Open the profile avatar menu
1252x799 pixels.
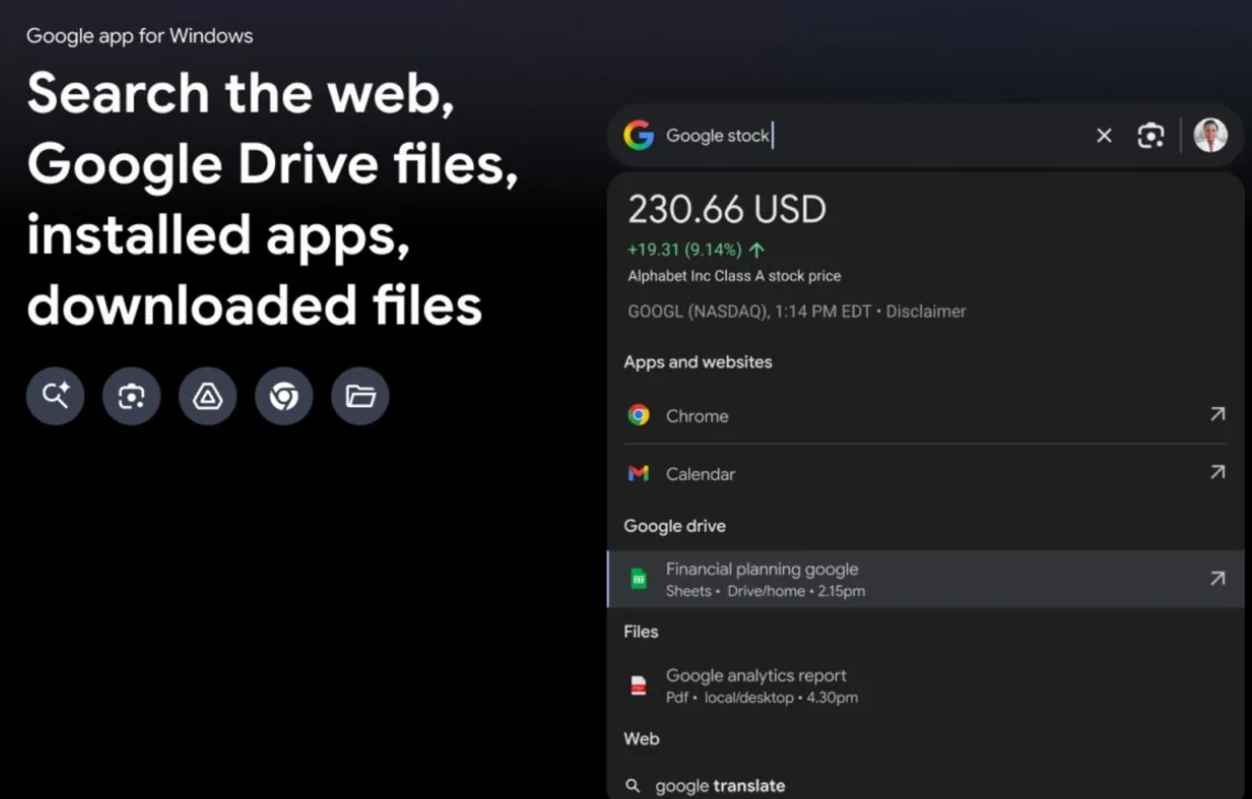1210,135
